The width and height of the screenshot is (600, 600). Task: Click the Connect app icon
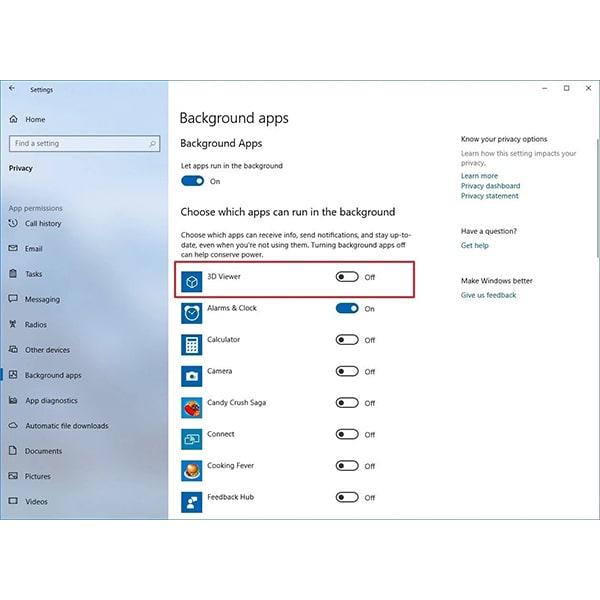[191, 439]
